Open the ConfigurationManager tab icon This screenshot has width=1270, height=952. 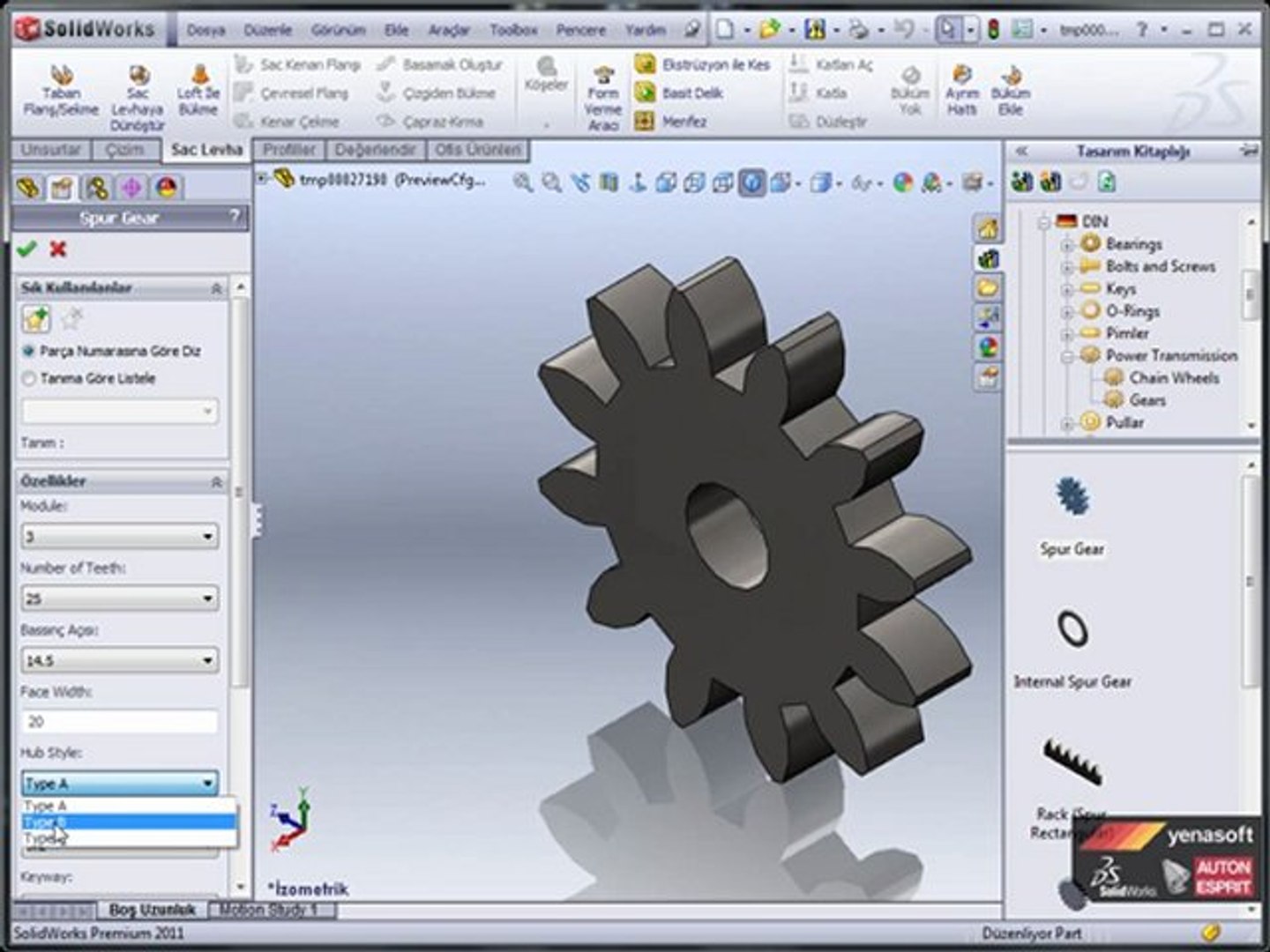tap(97, 188)
